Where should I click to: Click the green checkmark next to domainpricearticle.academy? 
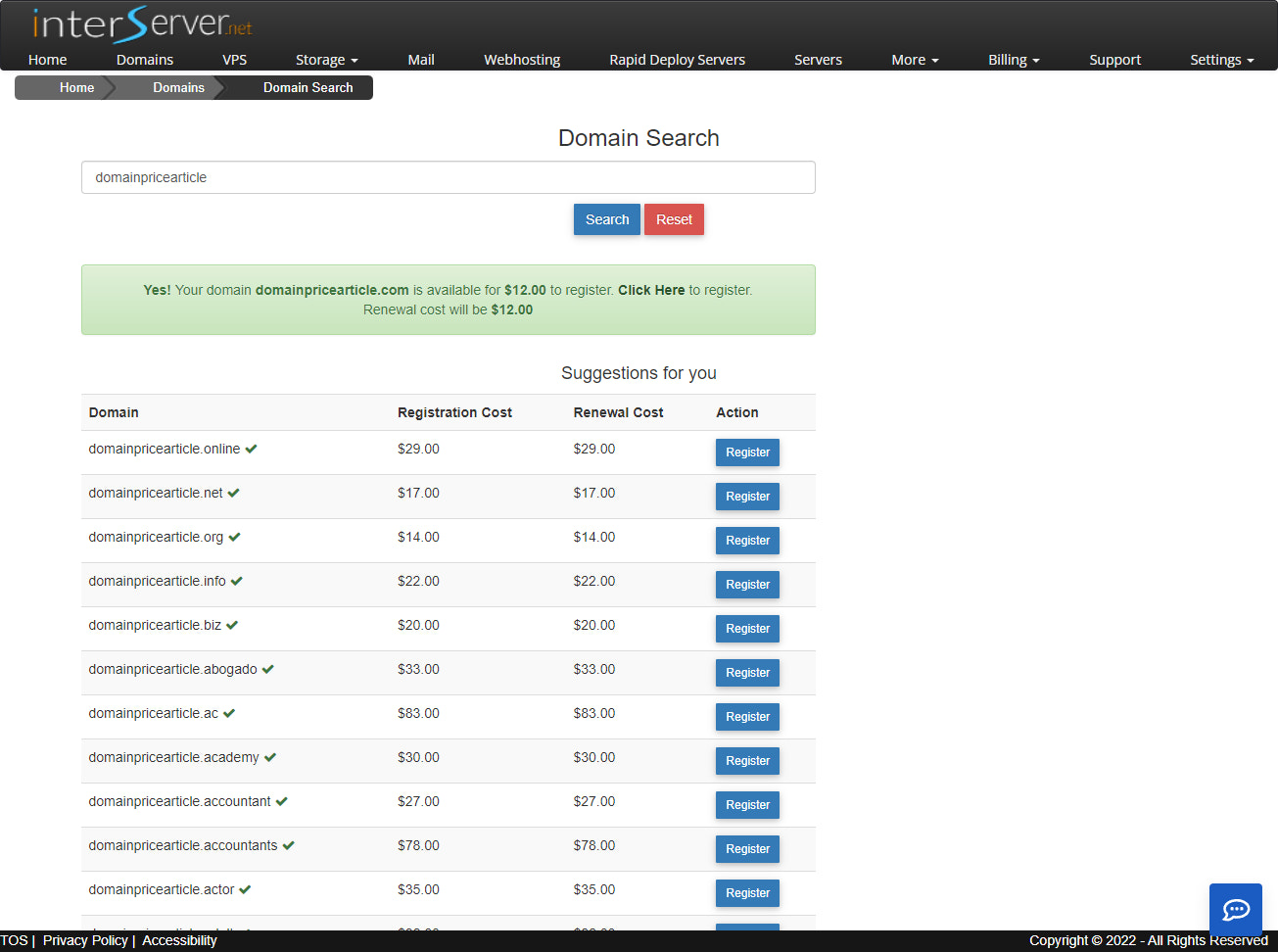[271, 755]
